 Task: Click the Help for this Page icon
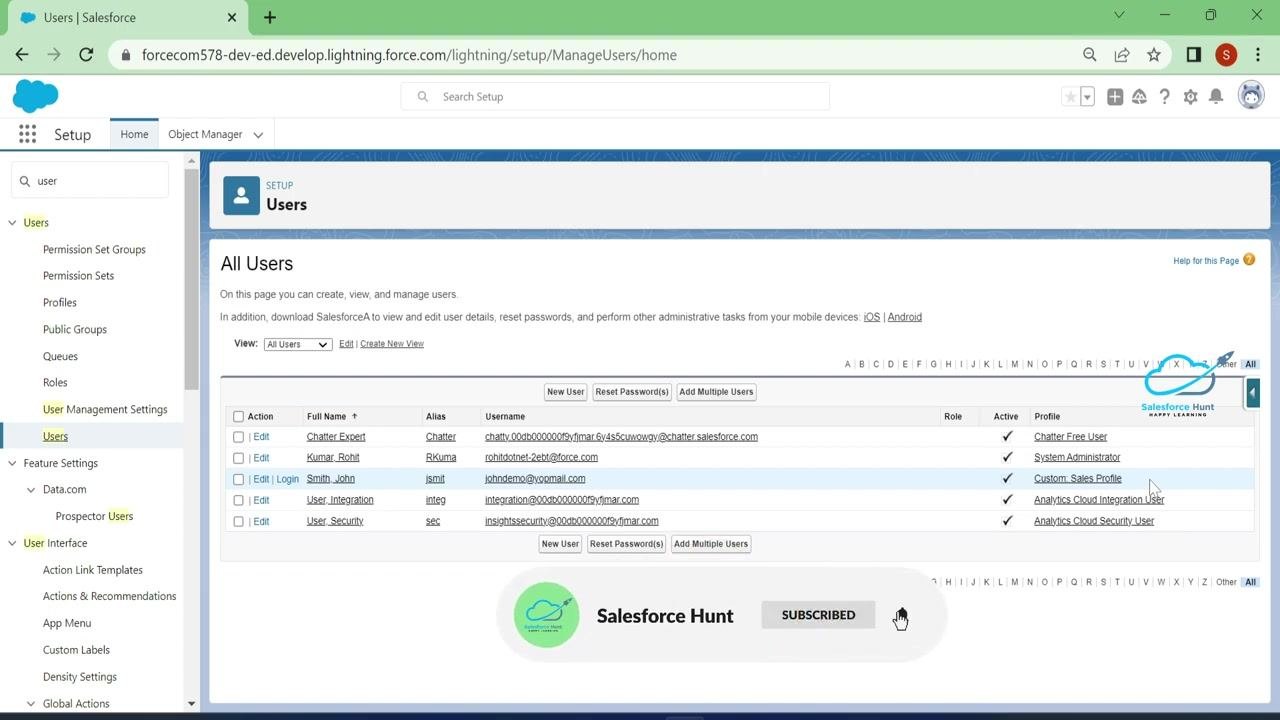point(1249,260)
